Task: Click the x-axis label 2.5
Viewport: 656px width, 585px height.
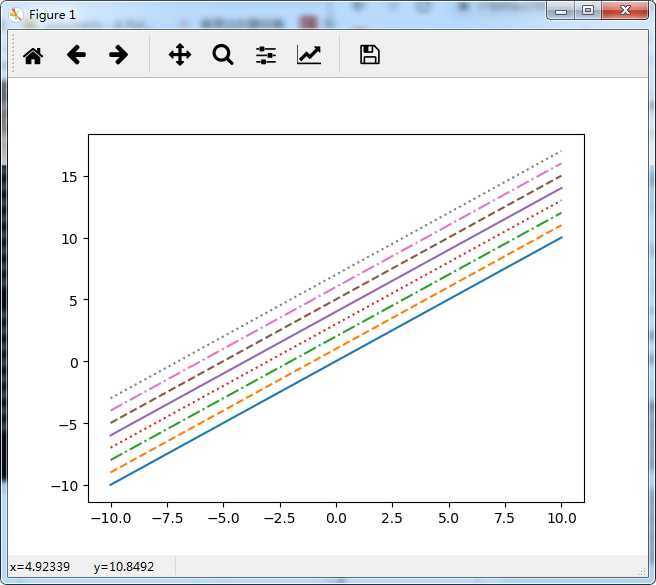Action: coord(392,518)
